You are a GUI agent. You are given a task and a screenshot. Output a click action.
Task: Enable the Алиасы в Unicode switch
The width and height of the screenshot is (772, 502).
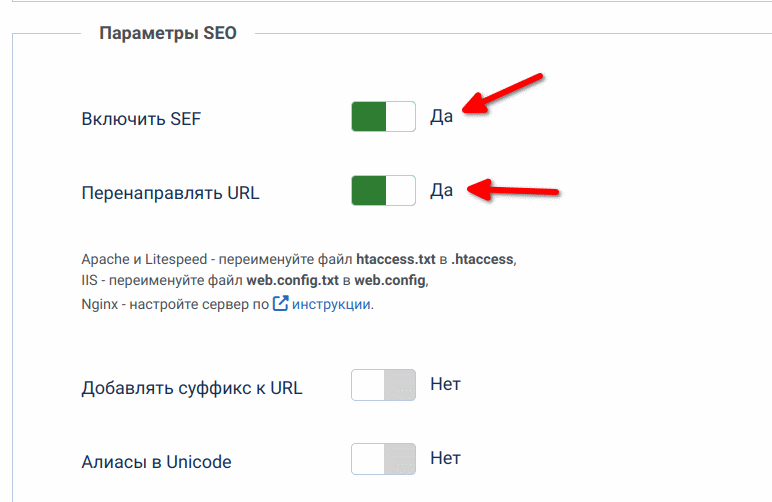click(x=384, y=459)
